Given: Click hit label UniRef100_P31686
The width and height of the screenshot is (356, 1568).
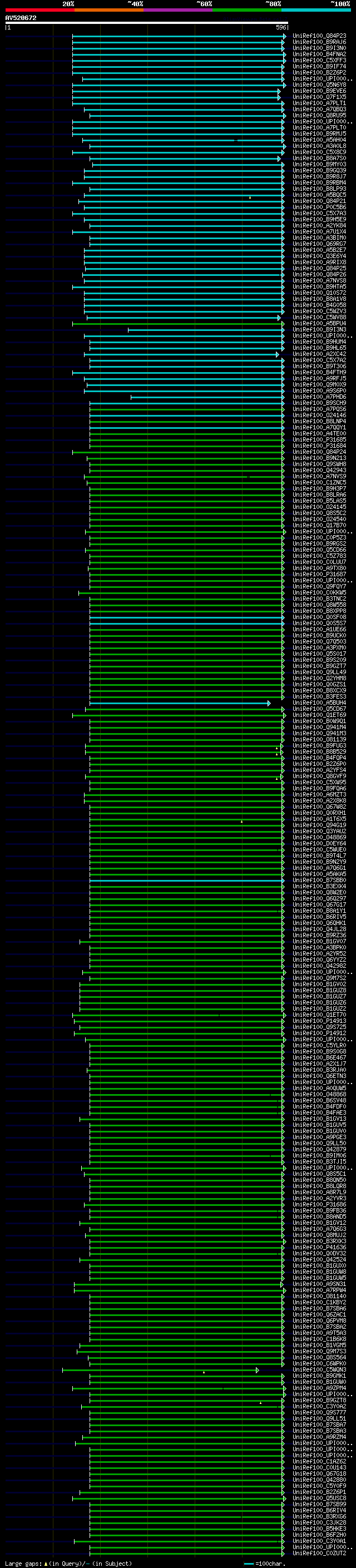Looking at the screenshot, I should tap(319, 1205).
